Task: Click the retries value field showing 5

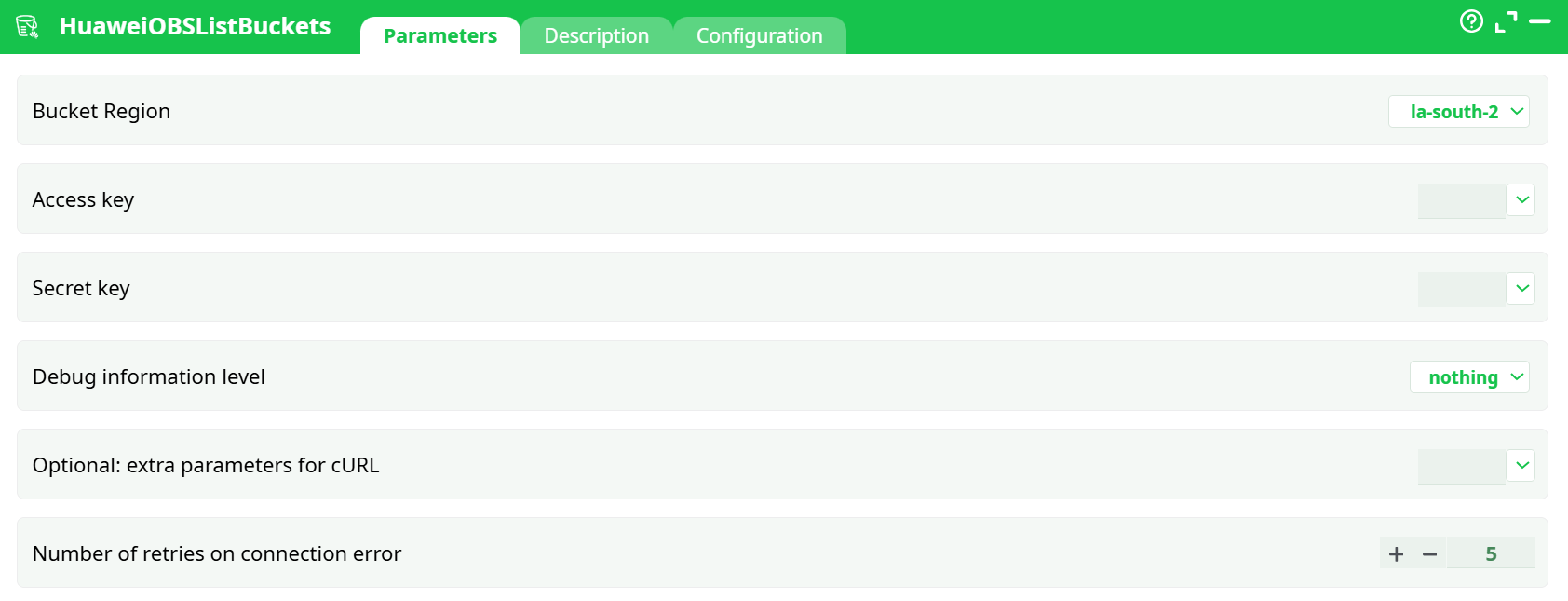Action: (1493, 553)
